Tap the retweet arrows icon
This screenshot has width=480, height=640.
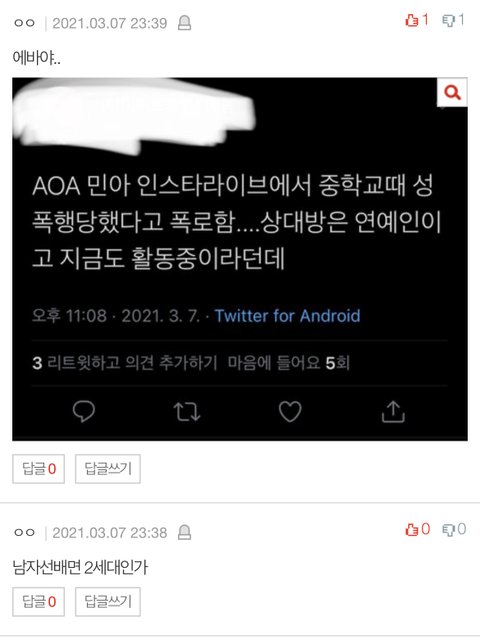coord(187,411)
